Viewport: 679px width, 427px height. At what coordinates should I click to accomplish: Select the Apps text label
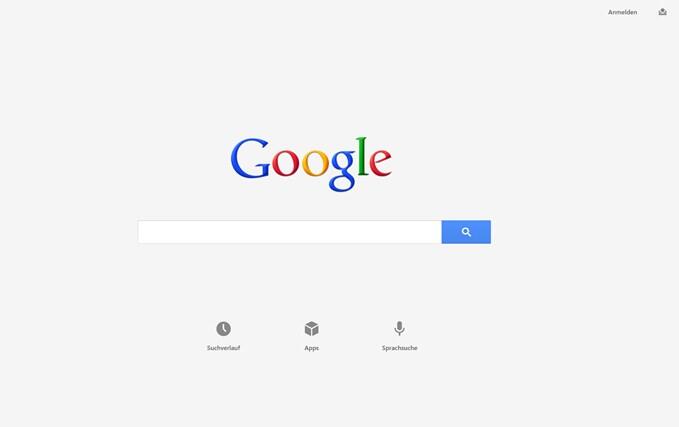coord(311,348)
